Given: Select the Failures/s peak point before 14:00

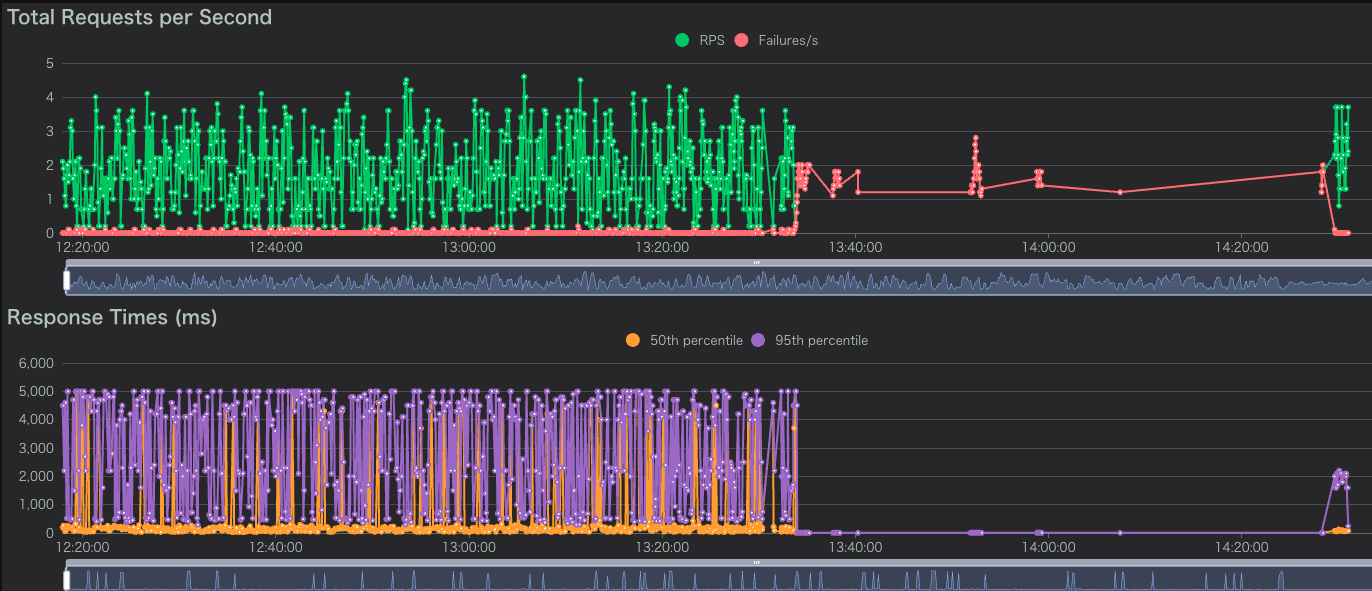Looking at the screenshot, I should (975, 138).
